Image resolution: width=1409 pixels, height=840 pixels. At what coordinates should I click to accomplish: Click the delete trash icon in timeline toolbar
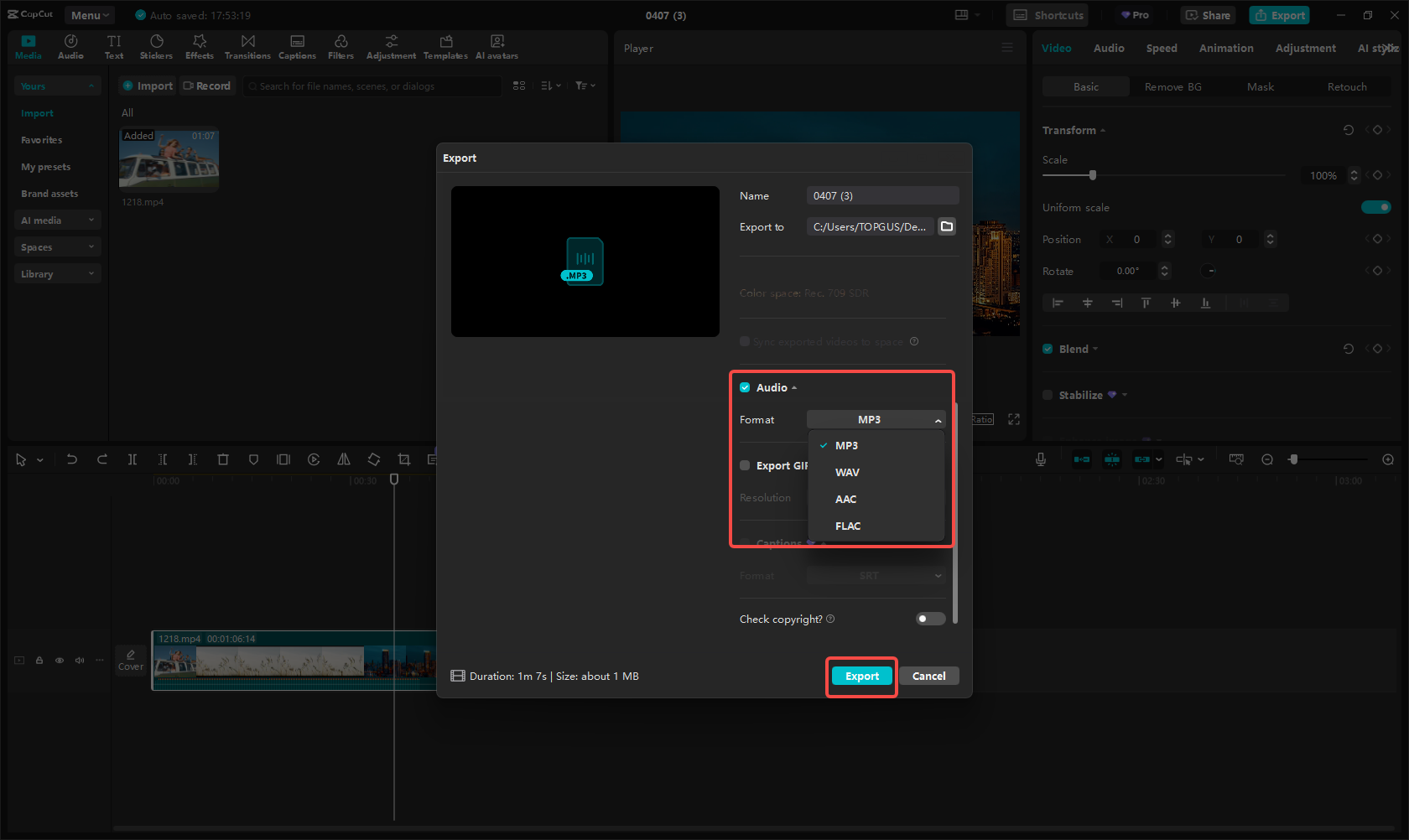click(223, 459)
